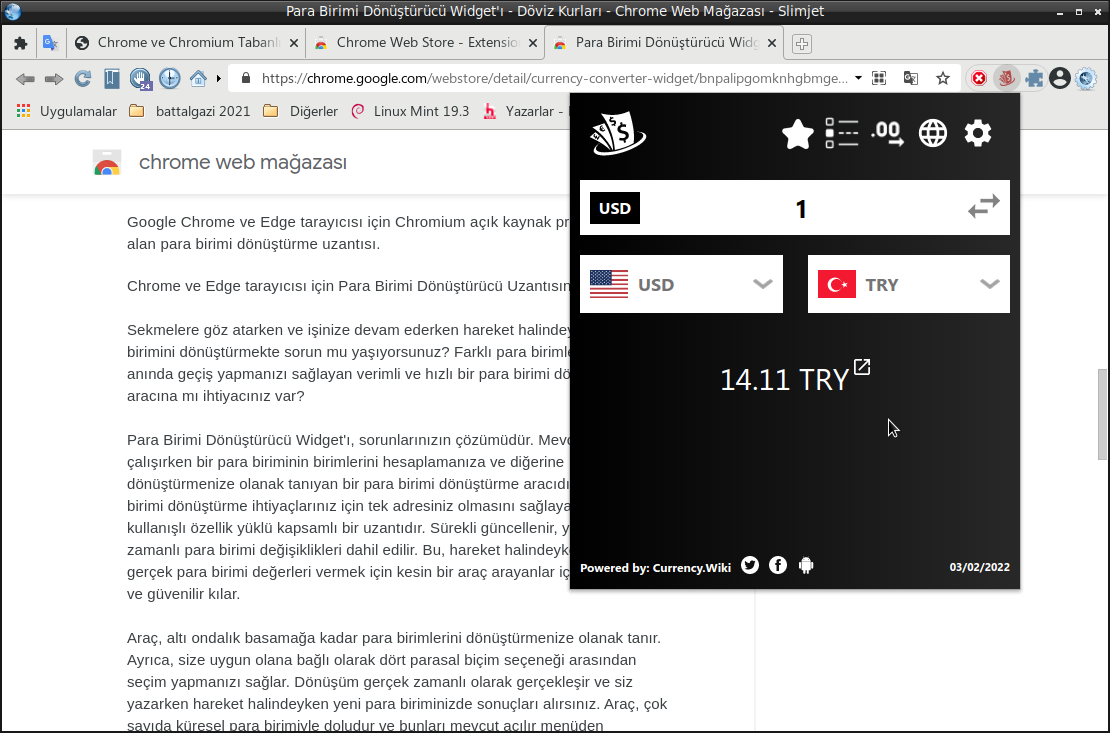Toggle the Currency Converter extension icon
The height and width of the screenshot is (733, 1110).
pos(1006,79)
